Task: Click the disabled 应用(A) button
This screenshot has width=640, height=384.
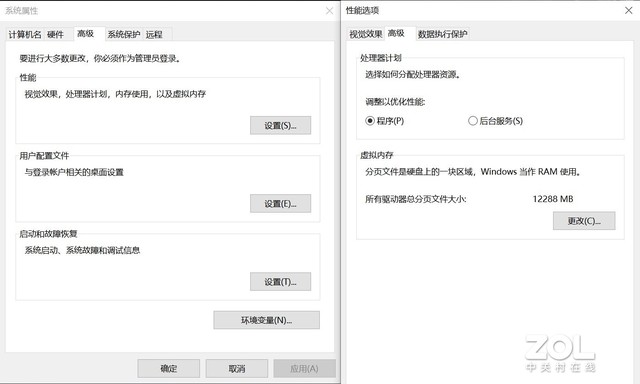Action: 304,368
